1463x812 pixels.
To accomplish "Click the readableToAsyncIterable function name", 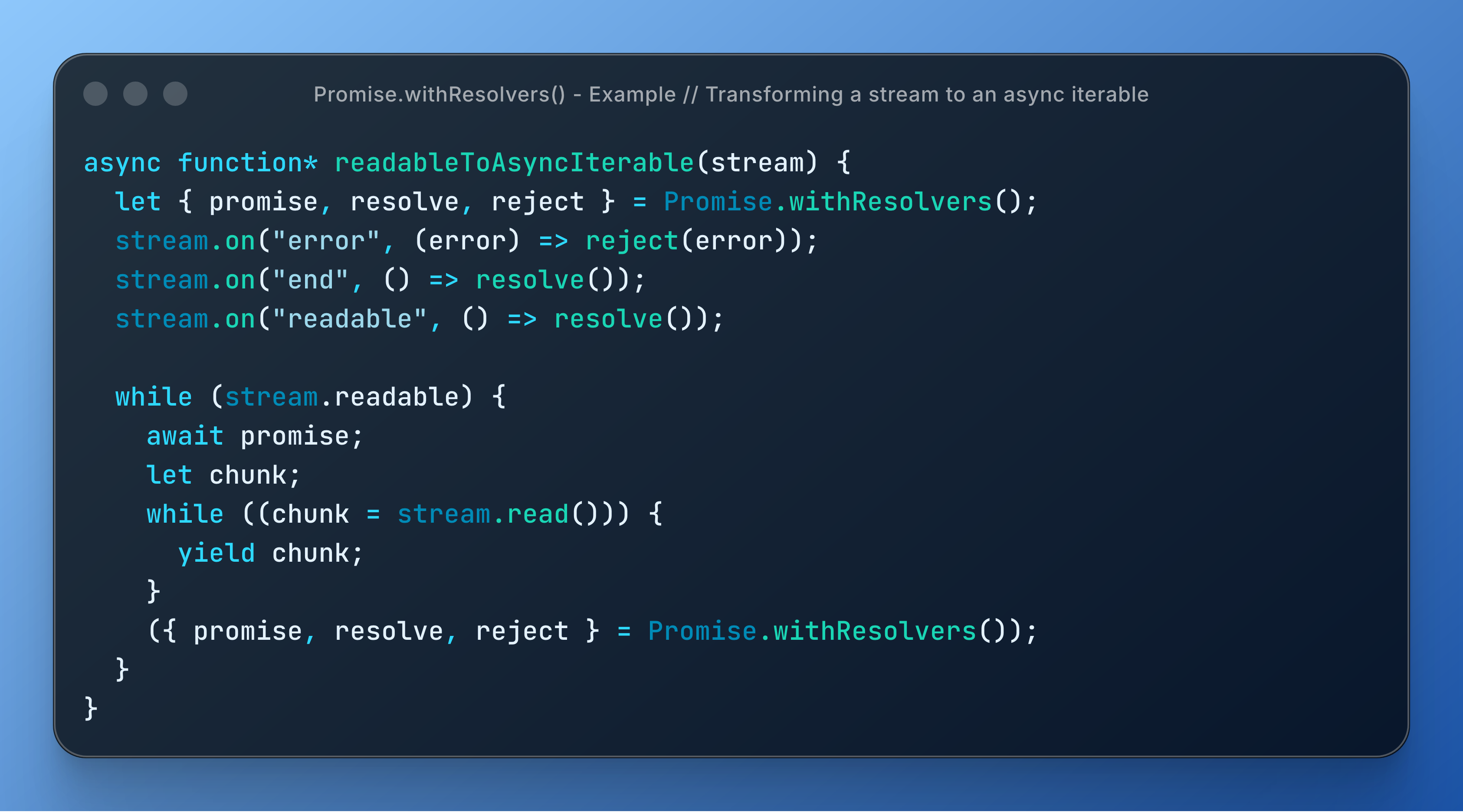I will (x=515, y=162).
